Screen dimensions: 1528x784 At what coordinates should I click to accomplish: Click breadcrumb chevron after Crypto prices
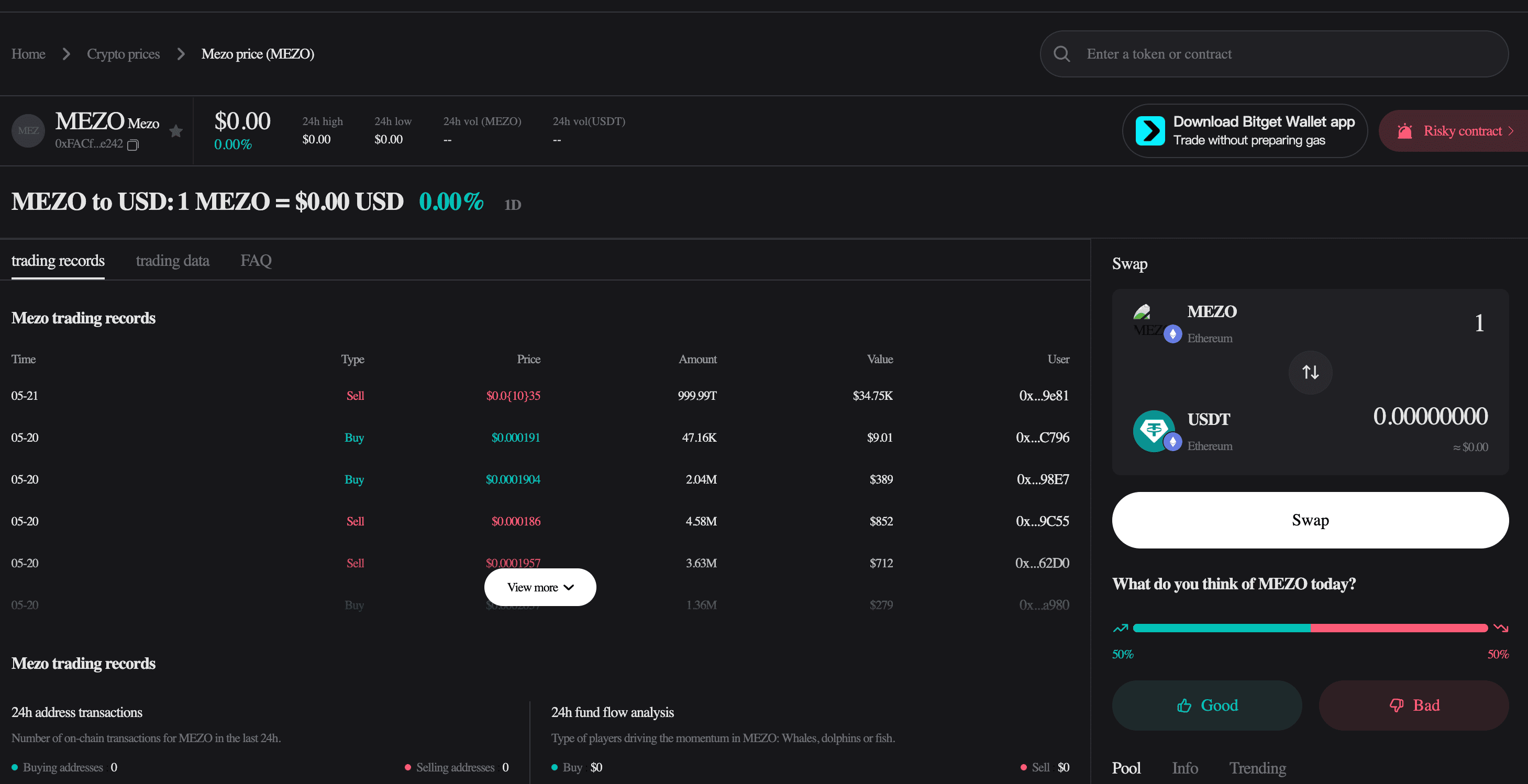click(x=181, y=54)
